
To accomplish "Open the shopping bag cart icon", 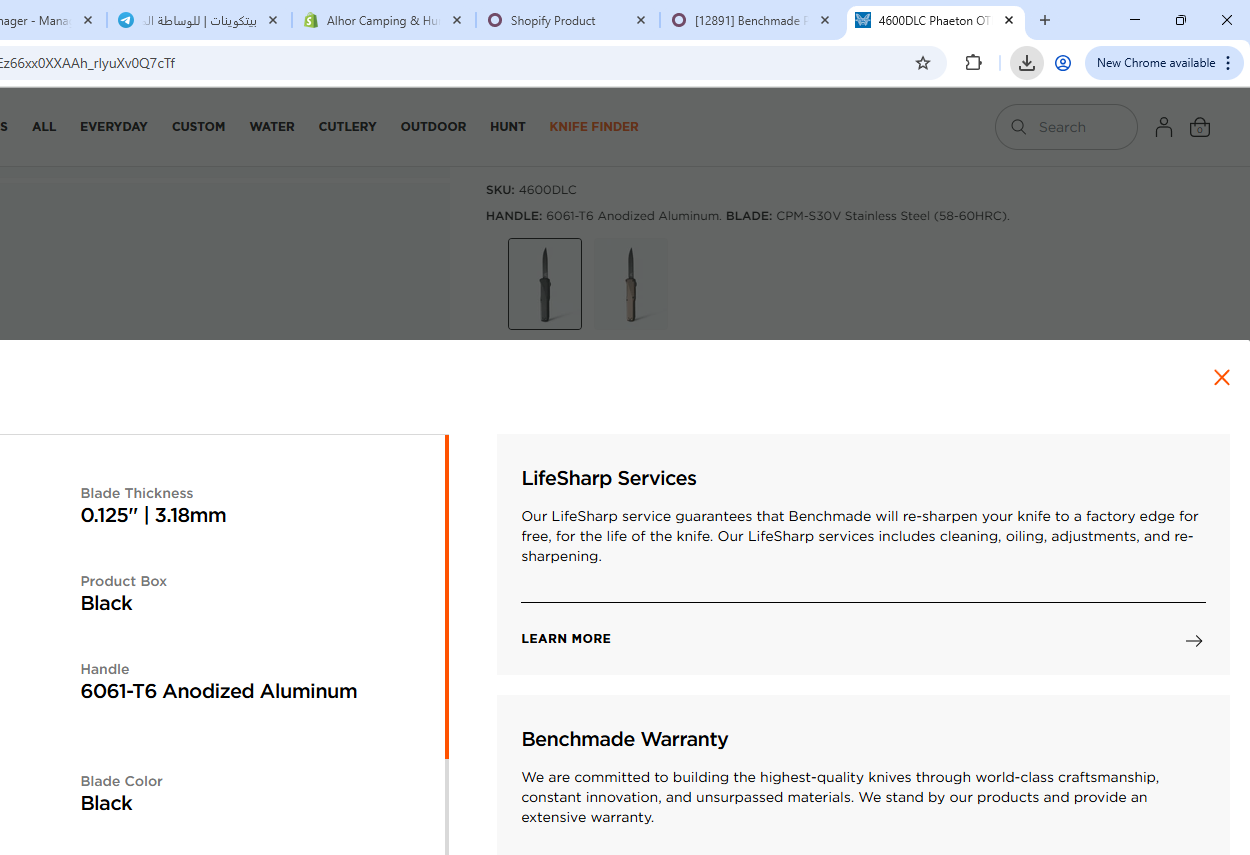I will (x=1200, y=127).
